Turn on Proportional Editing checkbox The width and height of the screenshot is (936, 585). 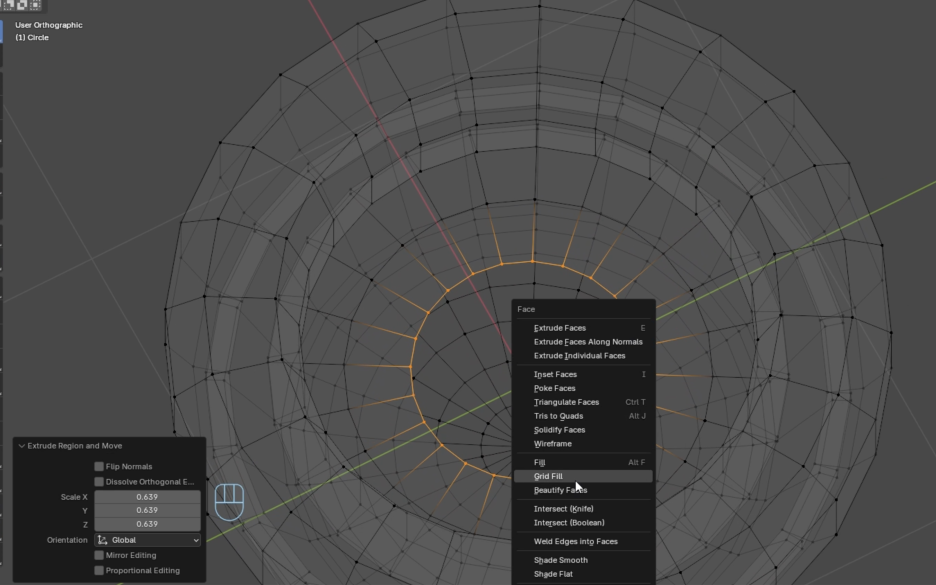(99, 571)
